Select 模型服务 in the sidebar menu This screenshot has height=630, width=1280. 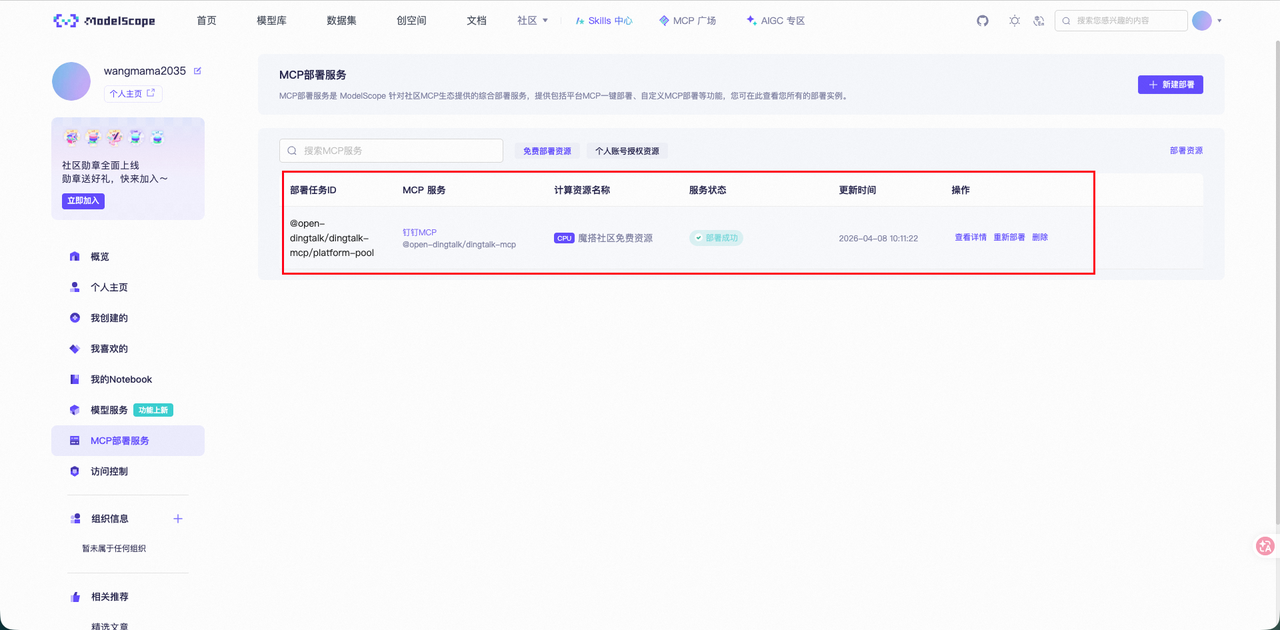pos(128,410)
